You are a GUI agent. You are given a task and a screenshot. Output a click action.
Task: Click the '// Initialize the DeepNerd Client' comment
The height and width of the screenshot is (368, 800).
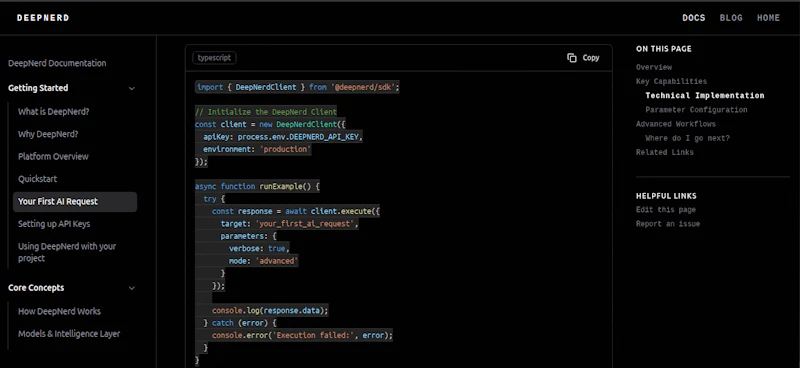[x=266, y=112]
